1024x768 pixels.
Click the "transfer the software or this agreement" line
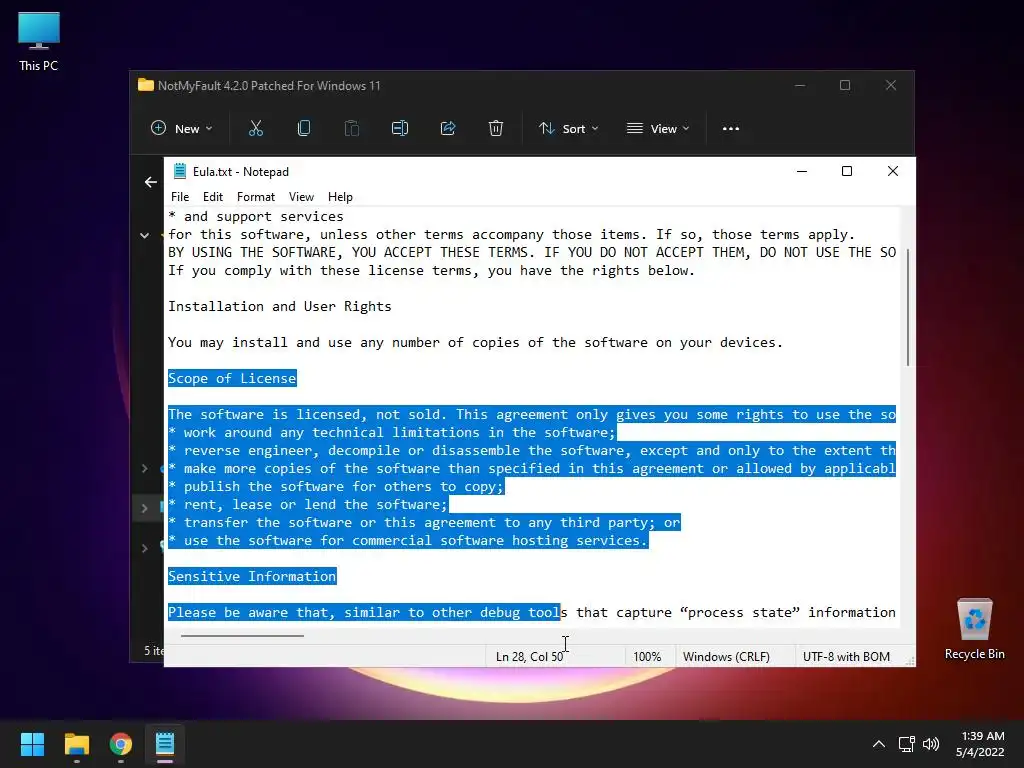point(424,522)
